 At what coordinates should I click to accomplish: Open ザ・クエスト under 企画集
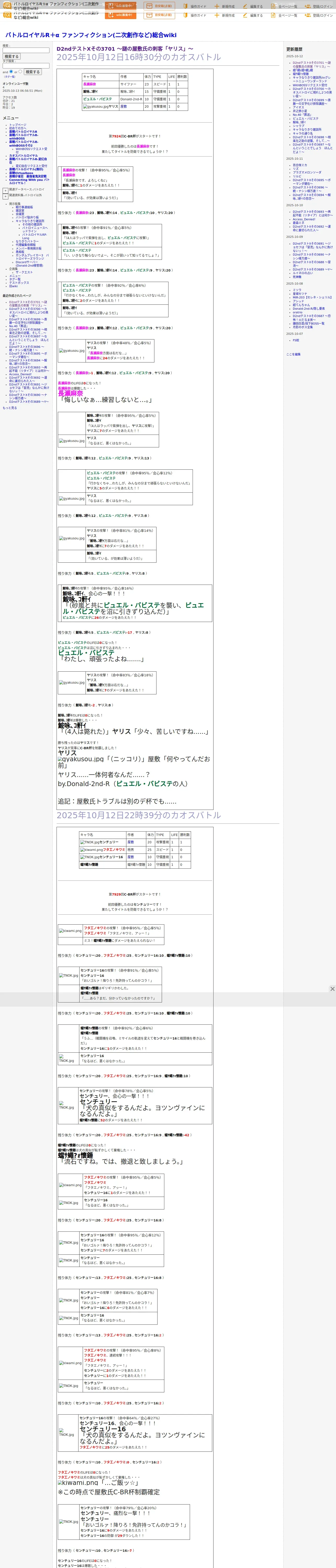(x=24, y=272)
